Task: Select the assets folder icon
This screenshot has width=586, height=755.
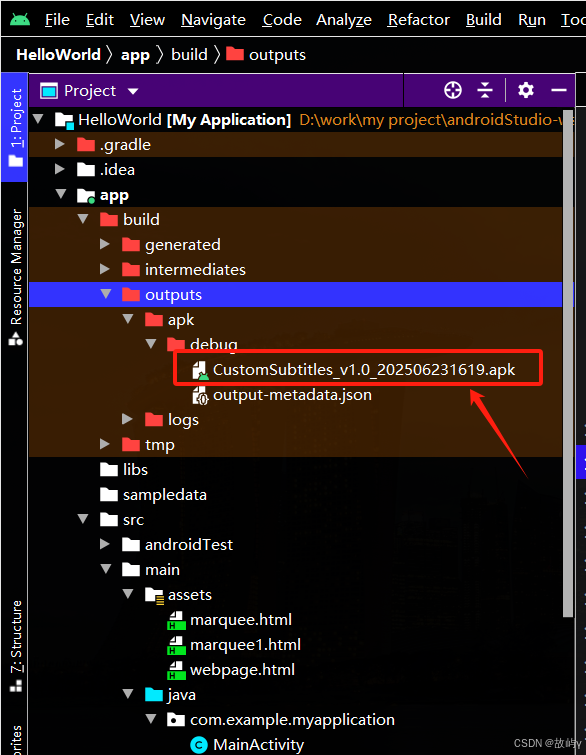Action: tap(154, 595)
